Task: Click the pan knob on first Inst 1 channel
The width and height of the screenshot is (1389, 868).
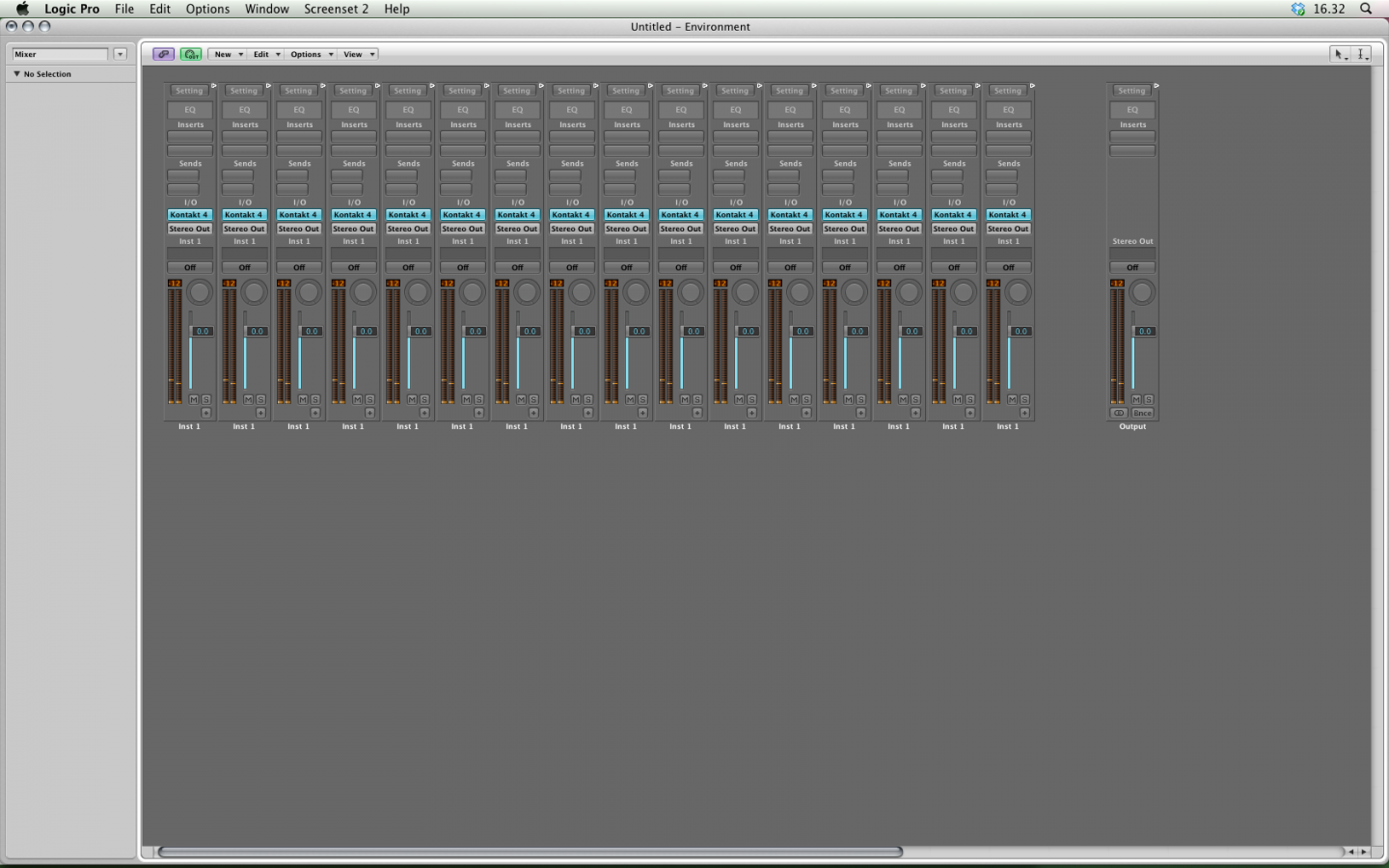Action: tap(200, 292)
